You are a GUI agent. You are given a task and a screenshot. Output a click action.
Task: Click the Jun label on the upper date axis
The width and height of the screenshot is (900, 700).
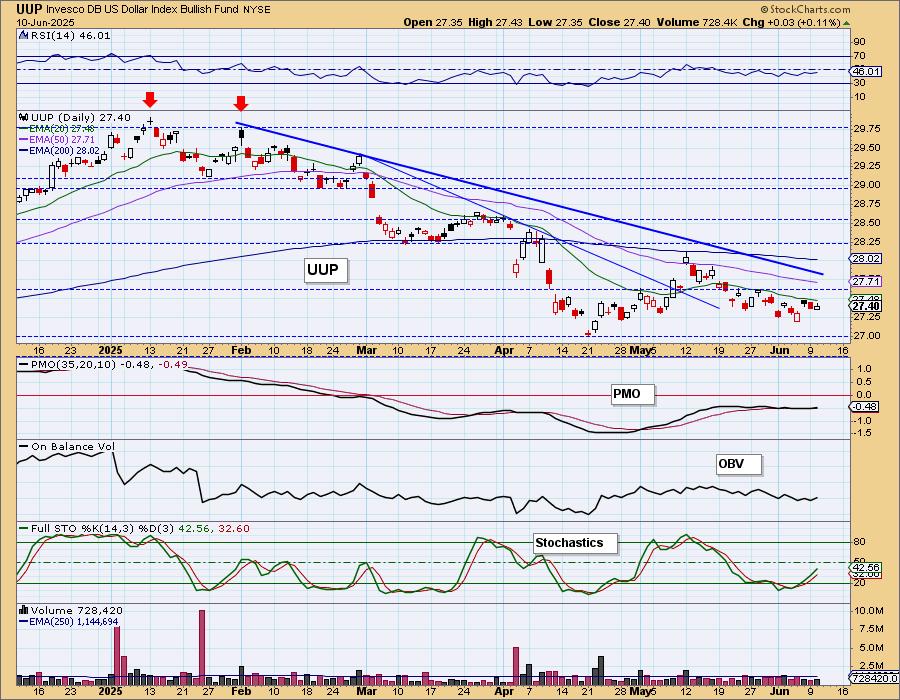[779, 350]
